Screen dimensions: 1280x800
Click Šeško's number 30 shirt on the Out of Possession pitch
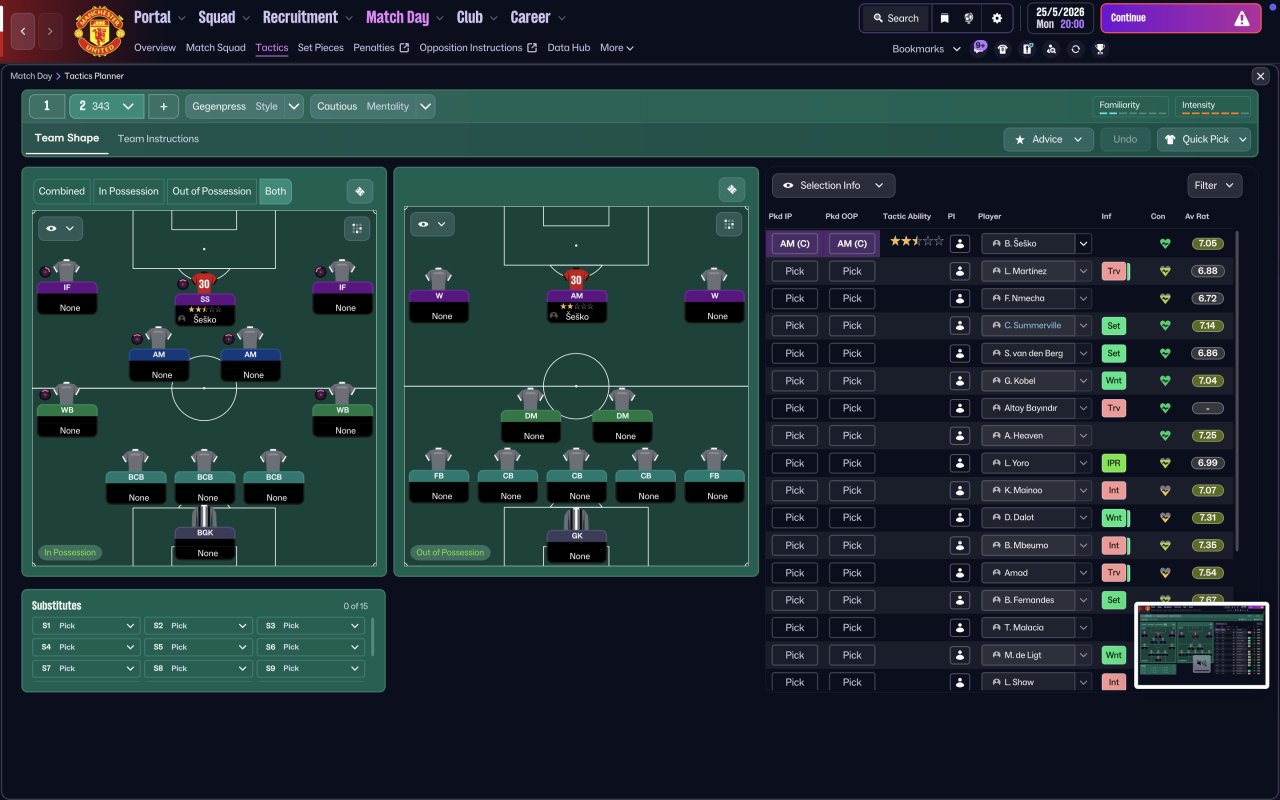tap(576, 279)
